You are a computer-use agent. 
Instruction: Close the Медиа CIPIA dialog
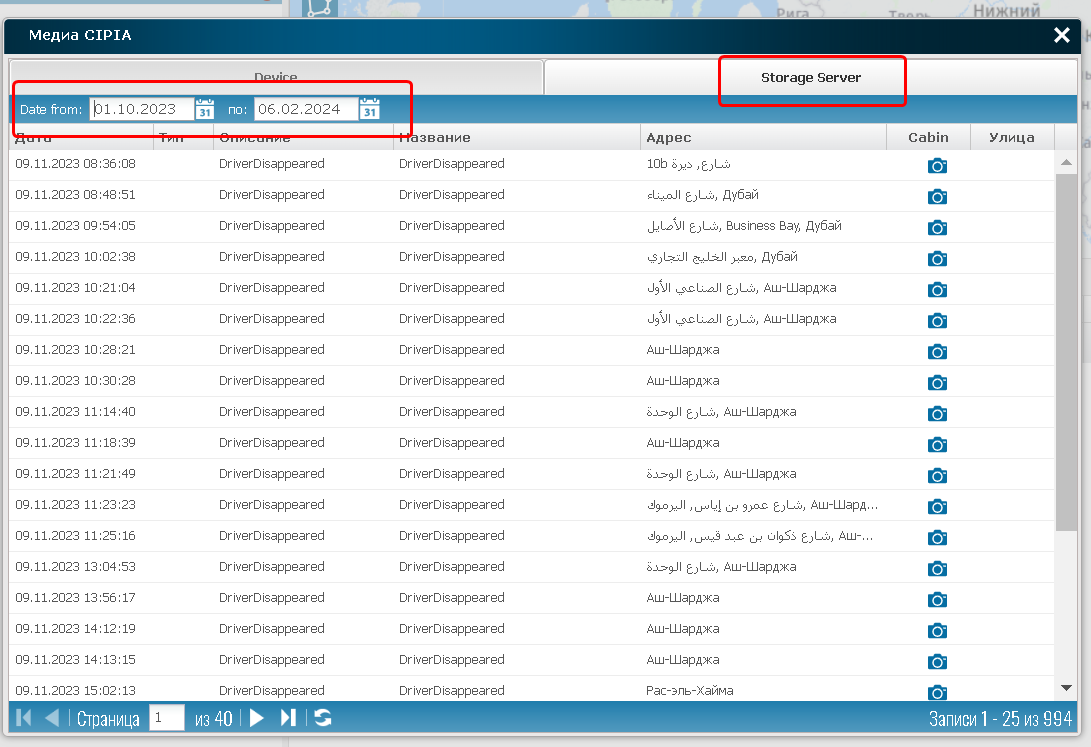pos(1062,36)
